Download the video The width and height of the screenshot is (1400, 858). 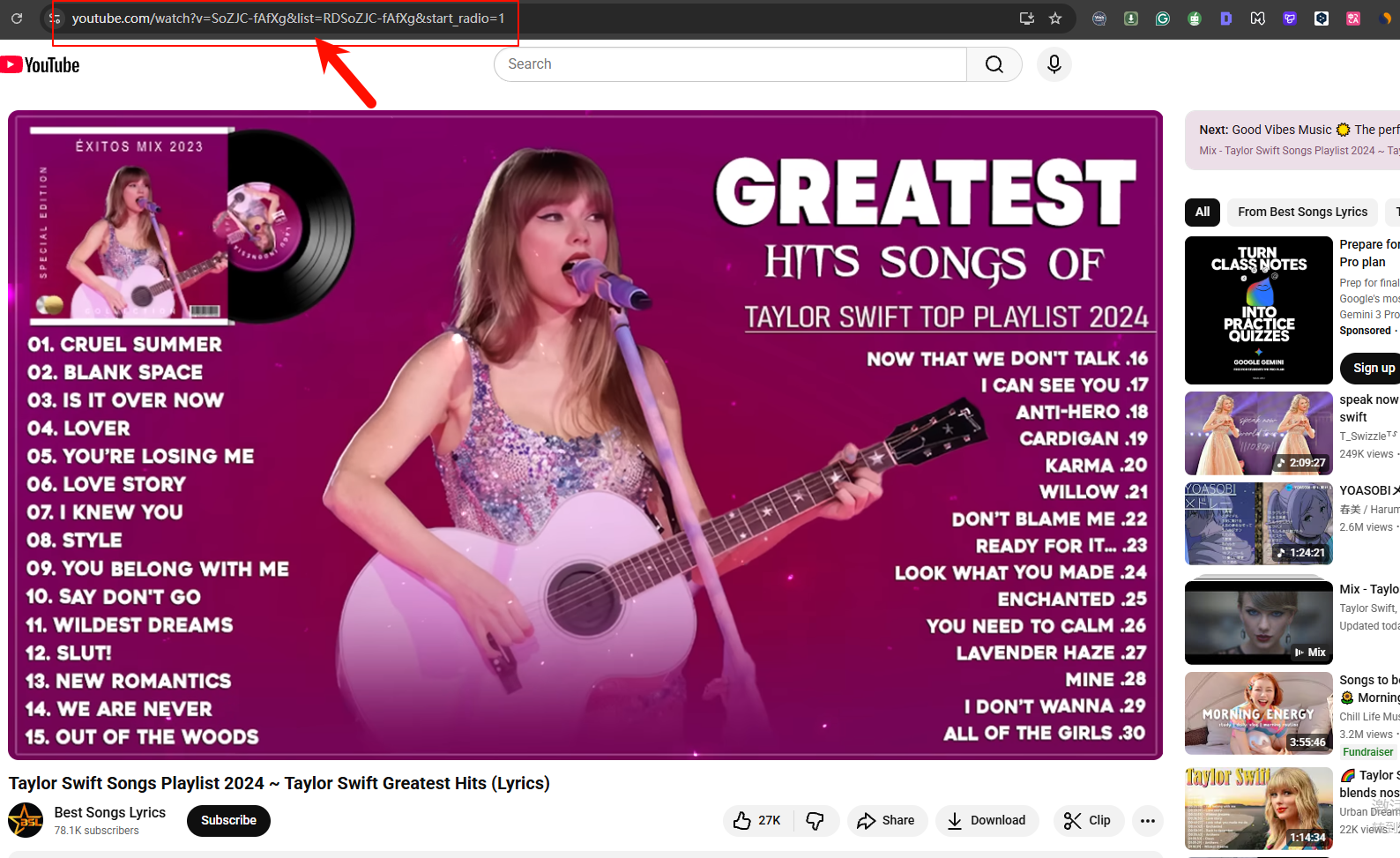[x=987, y=820]
